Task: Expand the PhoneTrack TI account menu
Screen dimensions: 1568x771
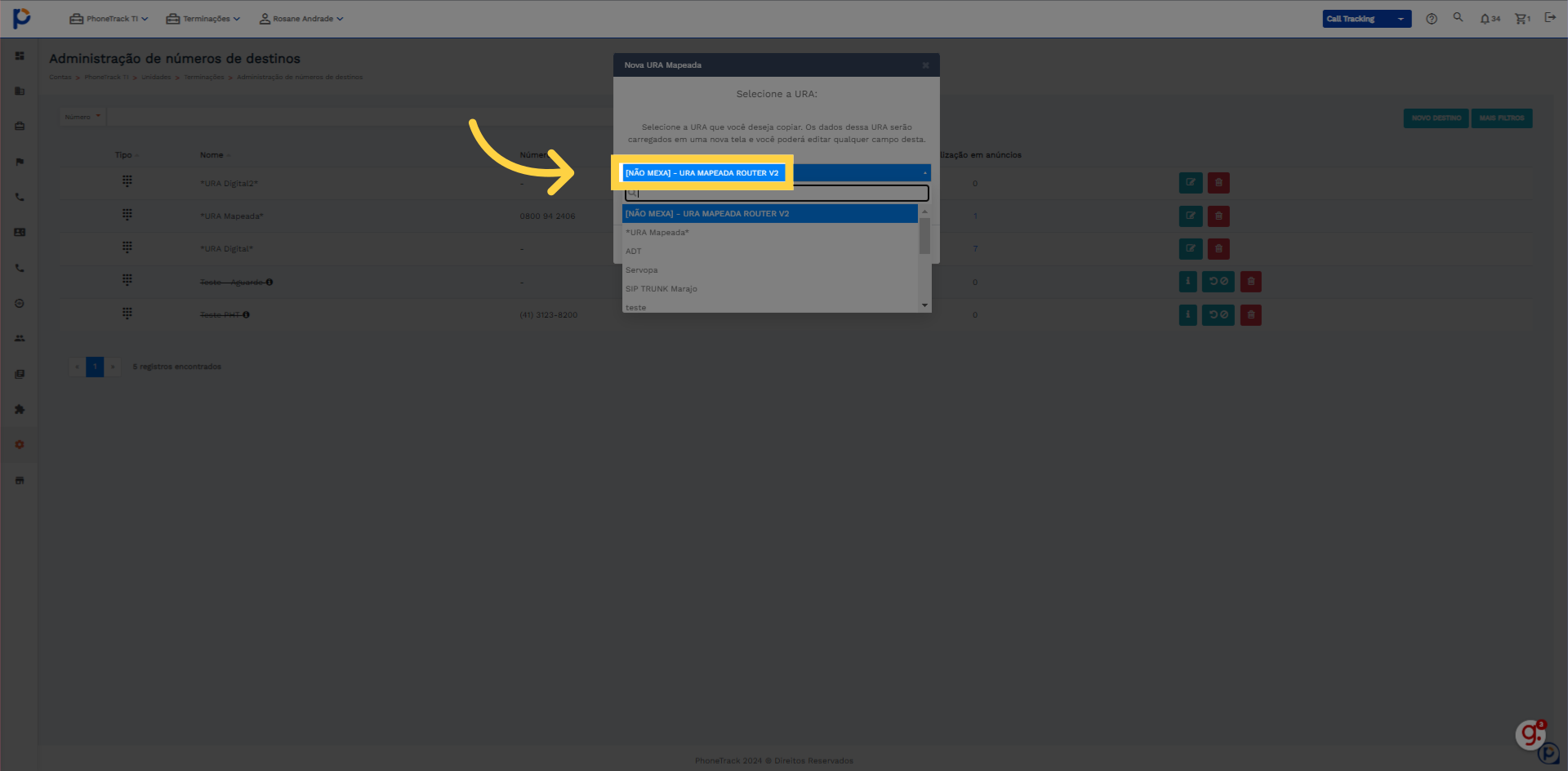Action: pyautogui.click(x=109, y=19)
